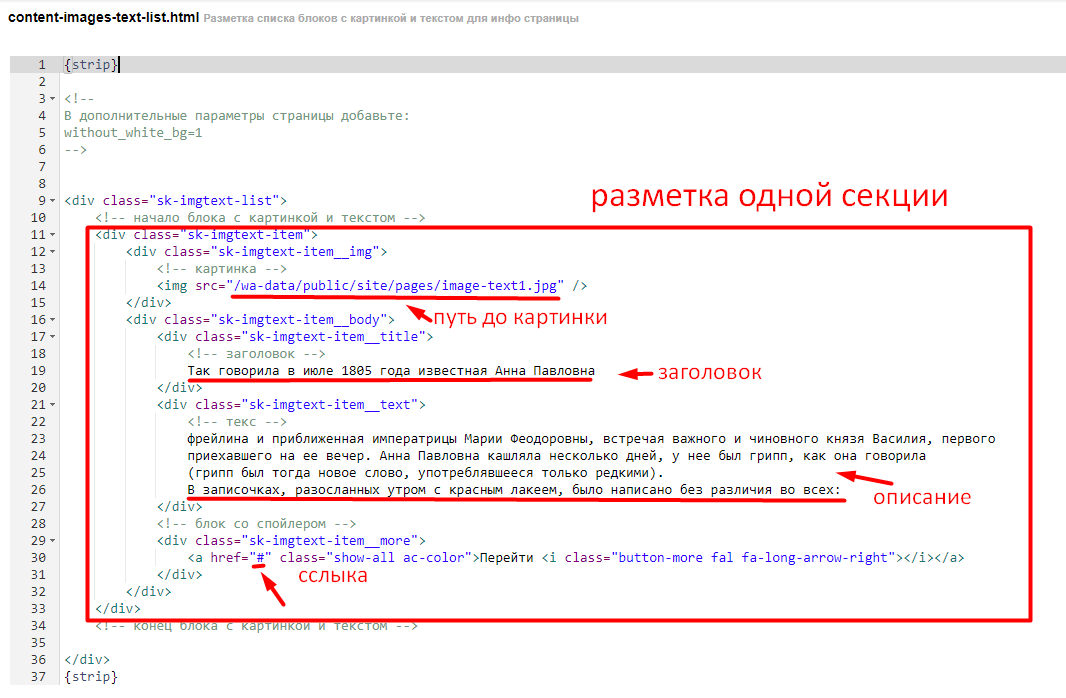Collapse the sk-imgtext-list div on line 9
Viewport: 1066px width, 698px height.
[52, 201]
